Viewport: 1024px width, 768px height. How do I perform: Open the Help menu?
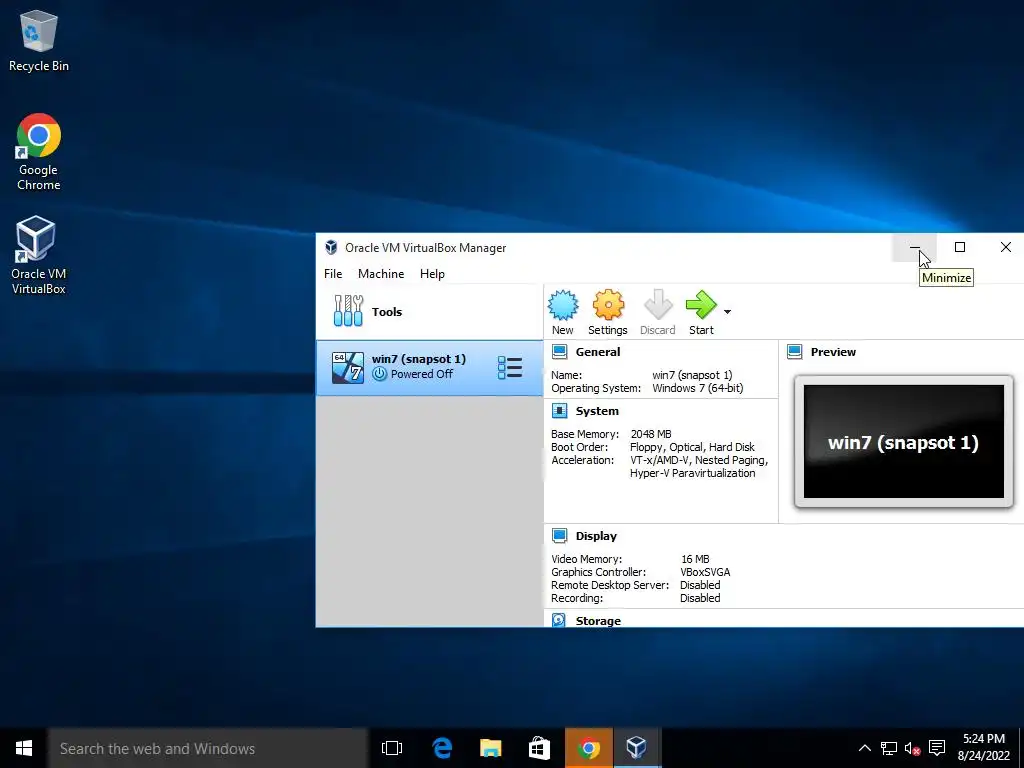tap(432, 274)
